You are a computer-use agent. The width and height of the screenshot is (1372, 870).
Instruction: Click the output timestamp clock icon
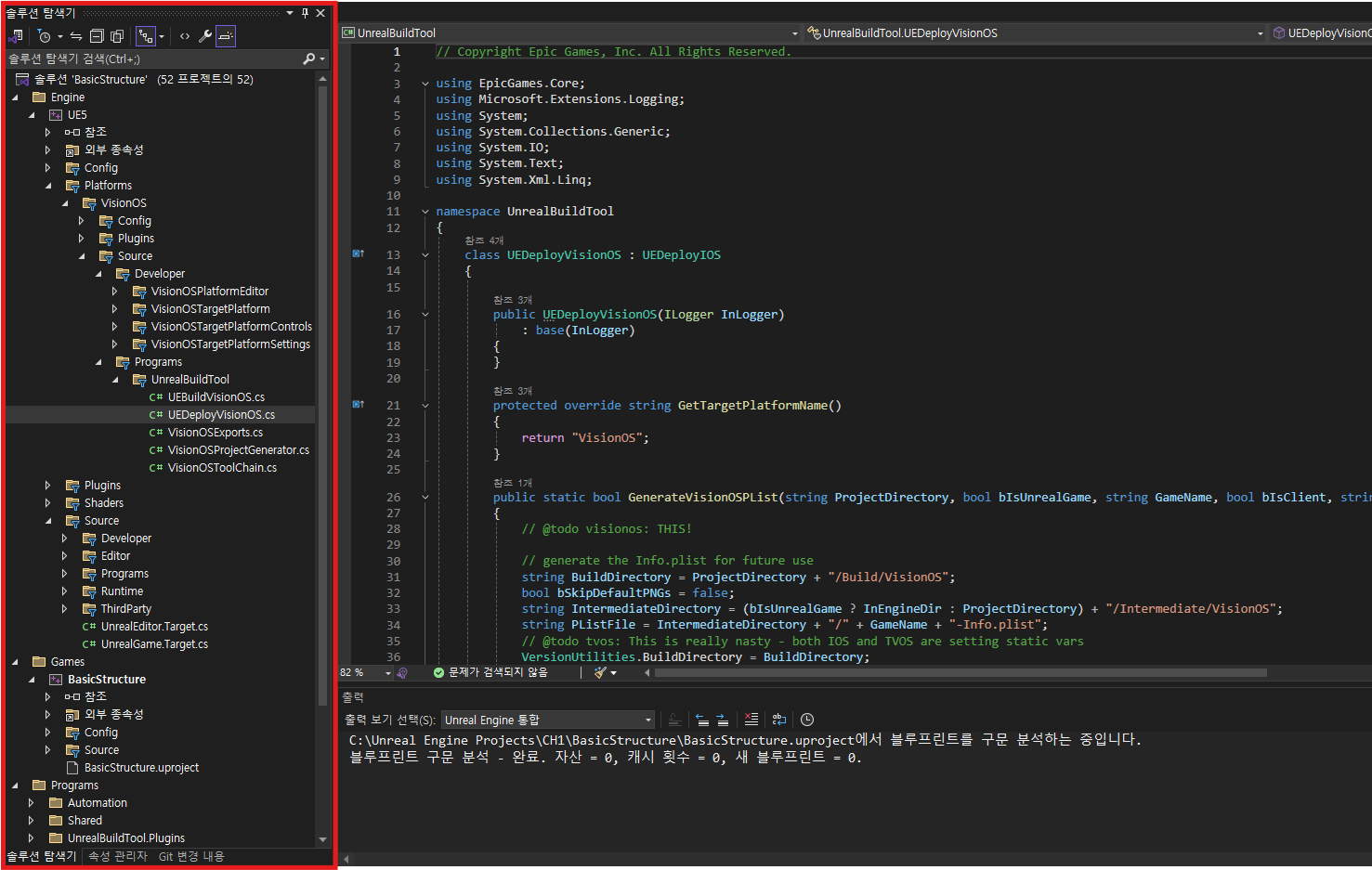tap(807, 720)
